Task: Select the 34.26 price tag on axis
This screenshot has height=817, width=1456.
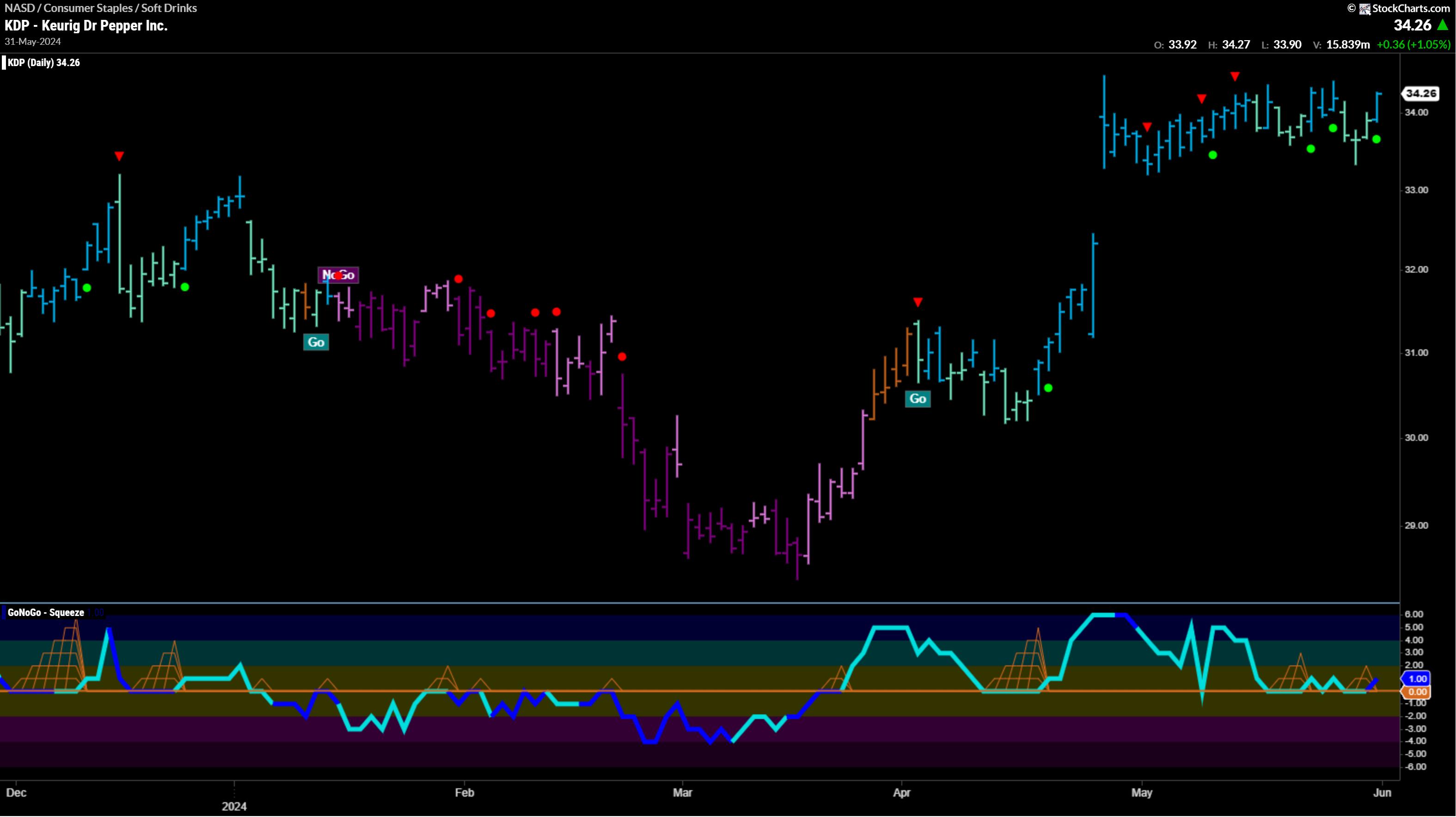Action: [x=1421, y=93]
